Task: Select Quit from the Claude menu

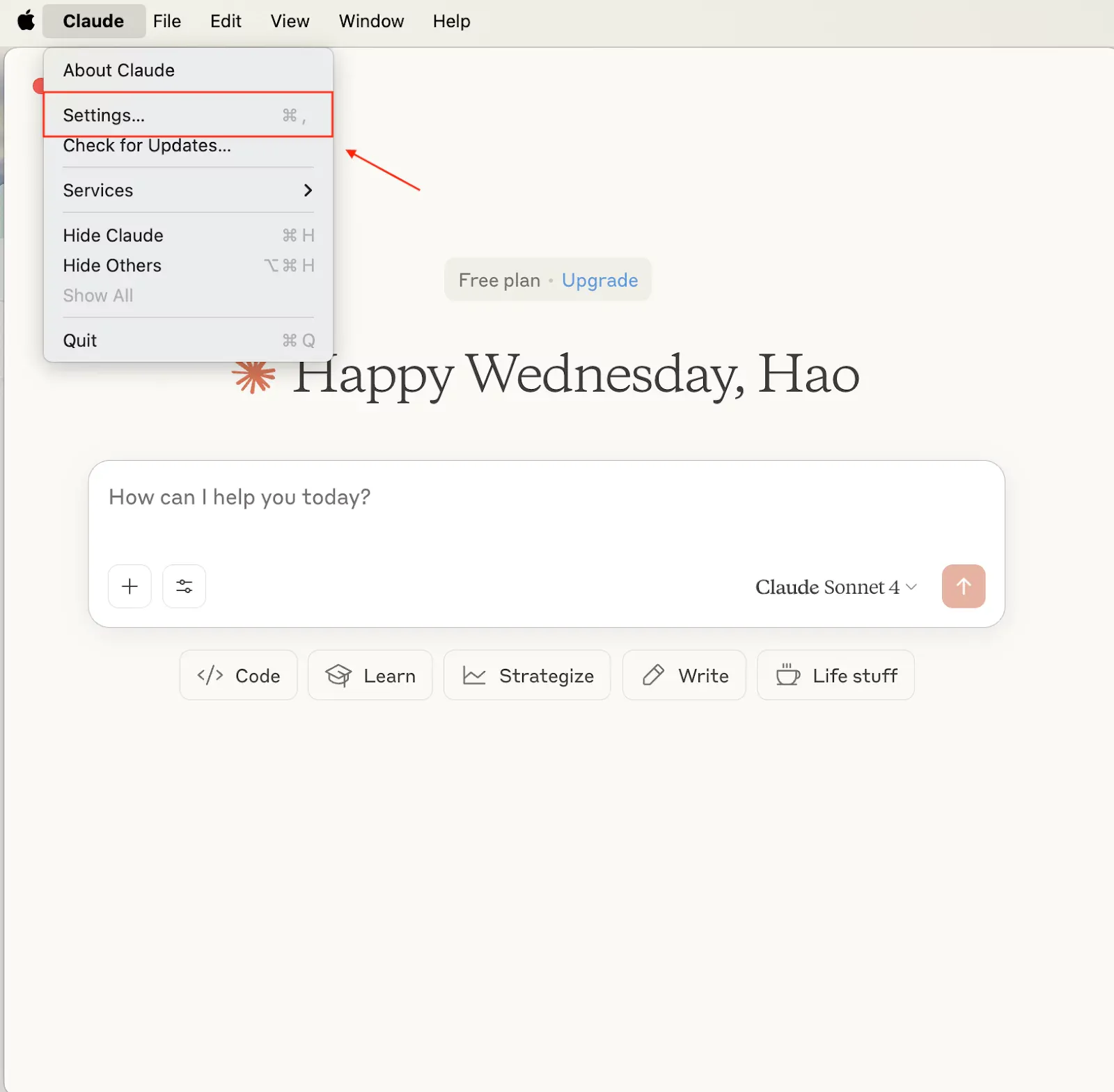Action: pyautogui.click(x=188, y=340)
